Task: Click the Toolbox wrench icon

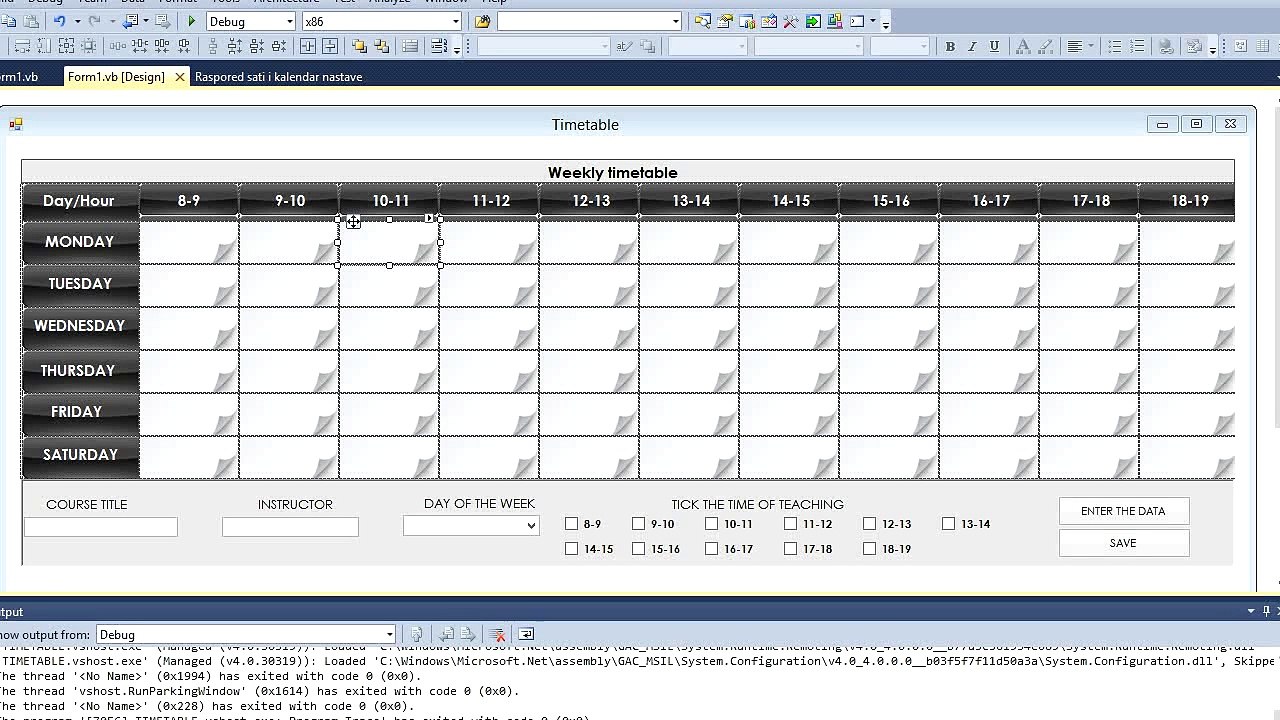Action: click(790, 21)
